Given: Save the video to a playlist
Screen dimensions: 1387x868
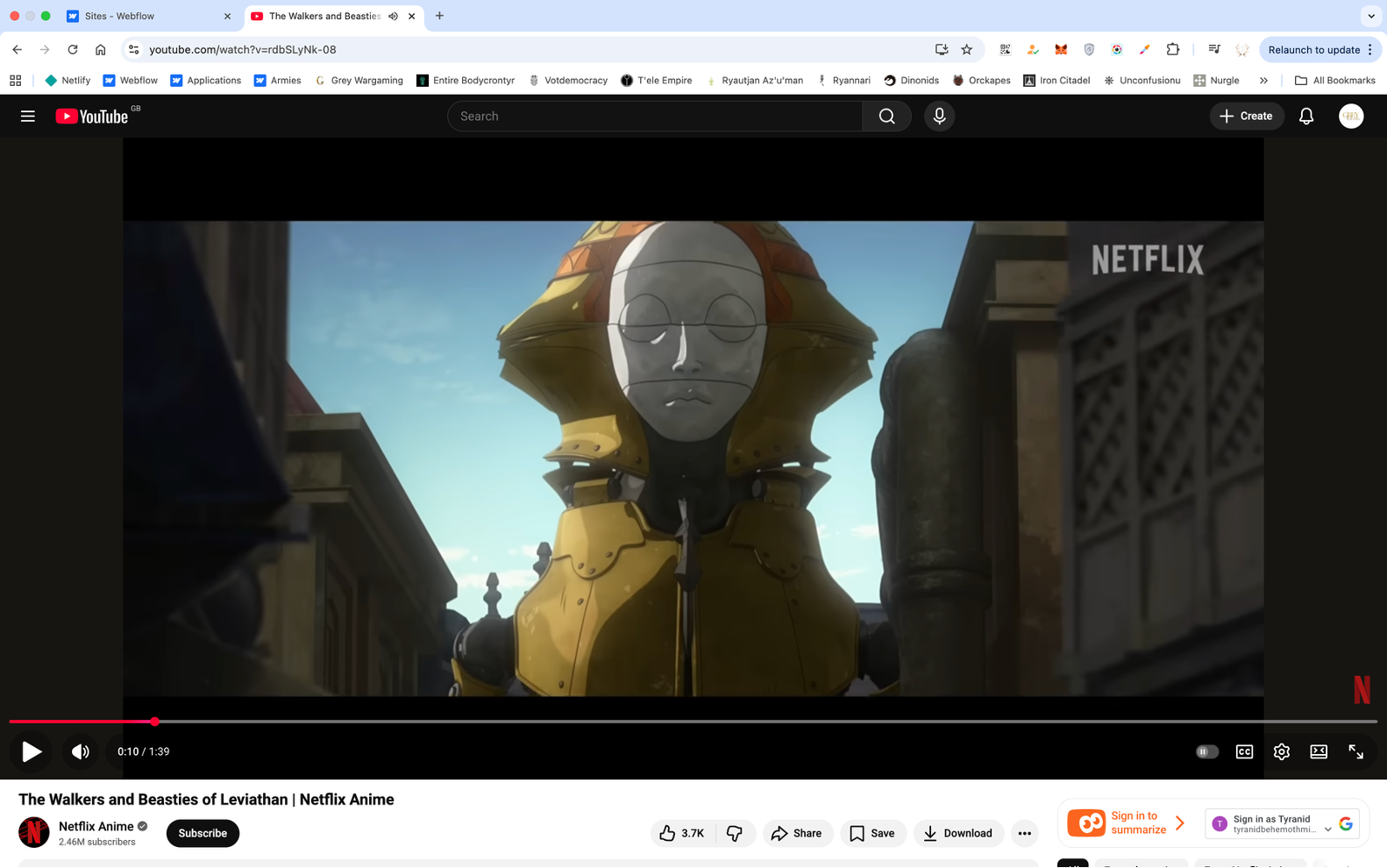Looking at the screenshot, I should 872,833.
